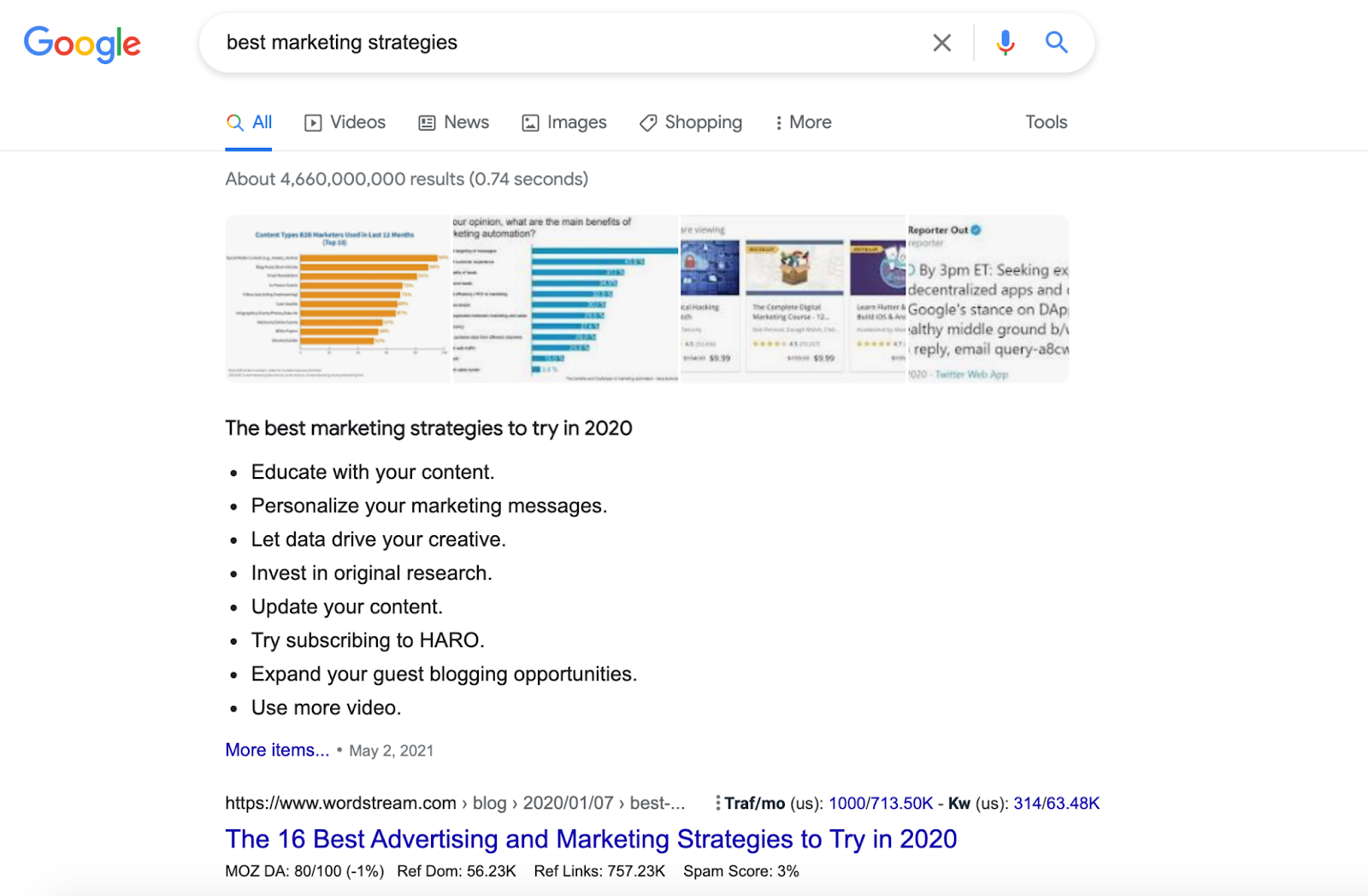
Task: Open the Tools options
Action: click(x=1045, y=122)
